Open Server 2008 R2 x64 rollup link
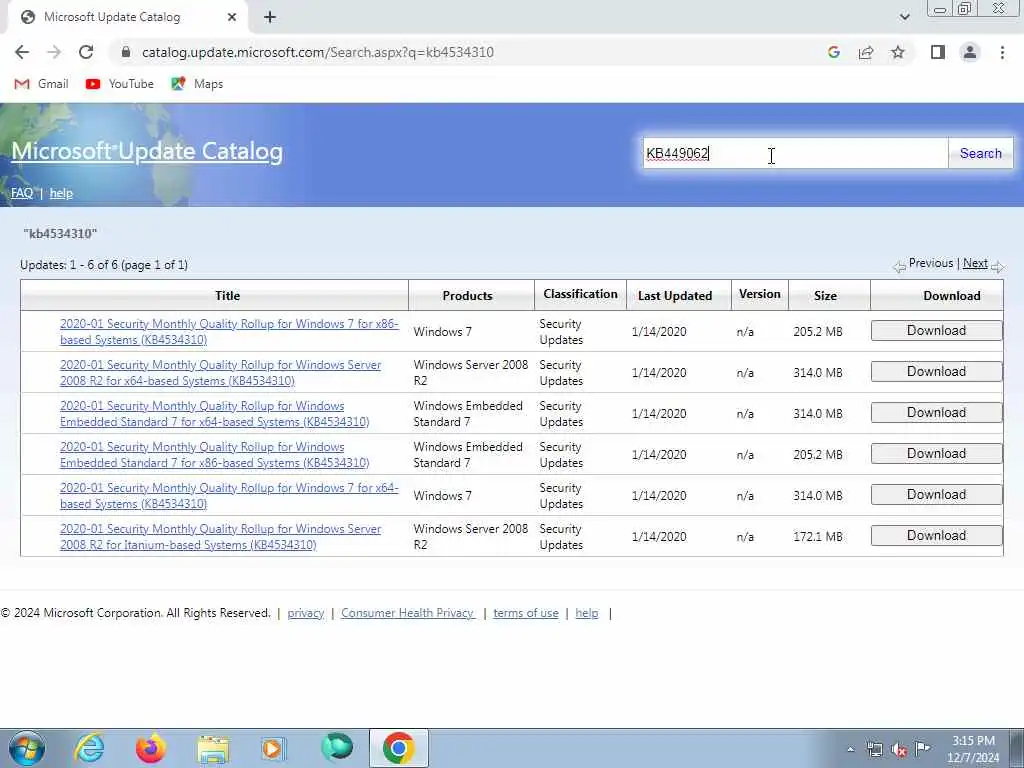1024x768 pixels. [221, 373]
